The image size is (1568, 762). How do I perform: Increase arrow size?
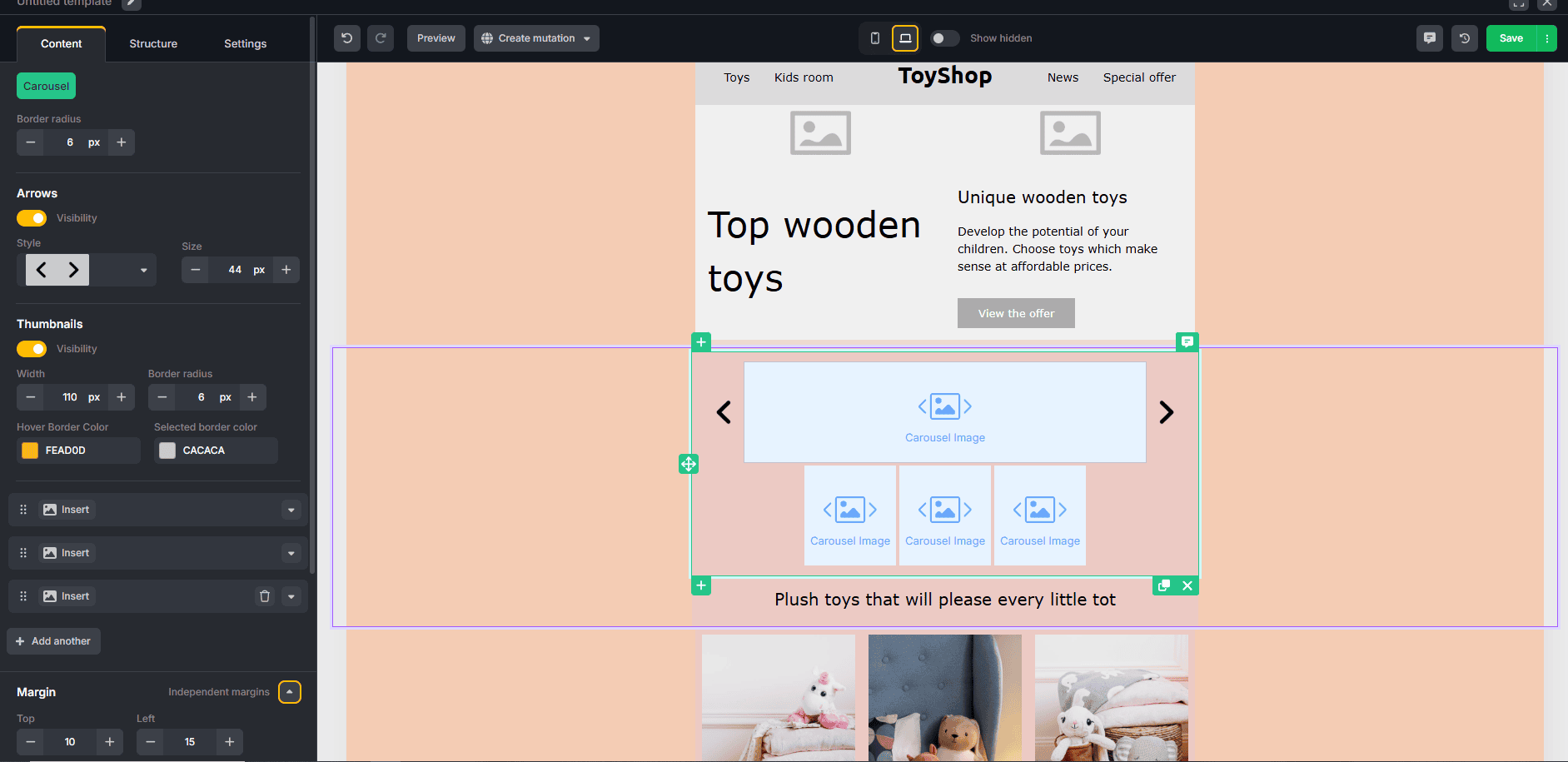click(286, 270)
